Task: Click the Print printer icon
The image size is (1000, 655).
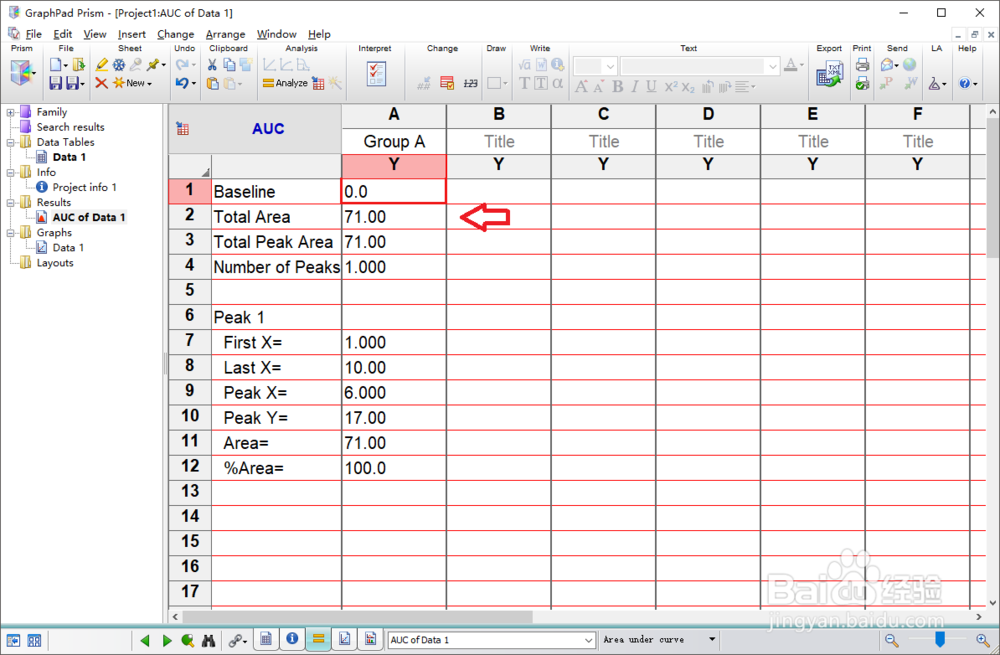Action: pyautogui.click(x=862, y=64)
